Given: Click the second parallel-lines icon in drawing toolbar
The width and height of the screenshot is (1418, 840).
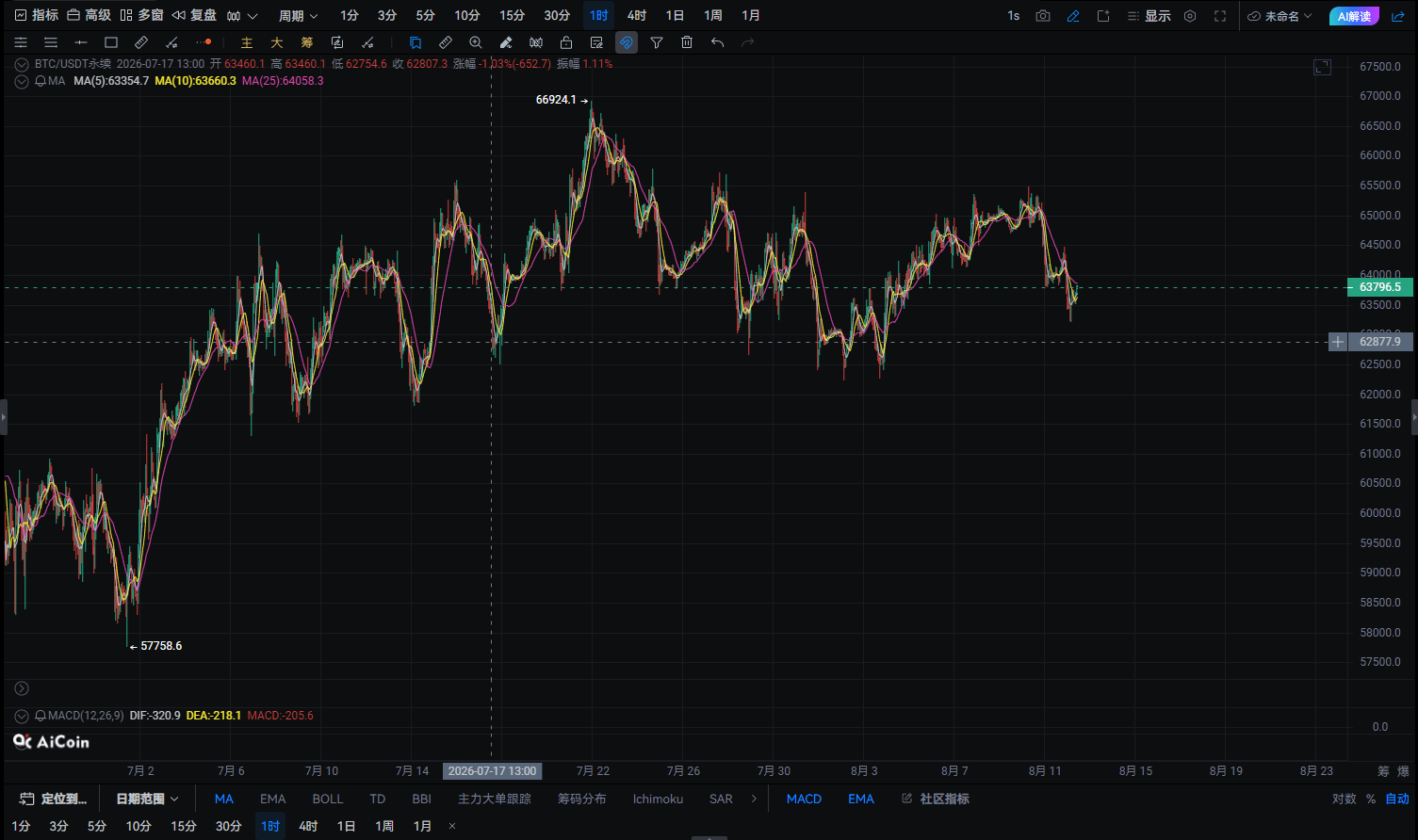Looking at the screenshot, I should point(51,42).
